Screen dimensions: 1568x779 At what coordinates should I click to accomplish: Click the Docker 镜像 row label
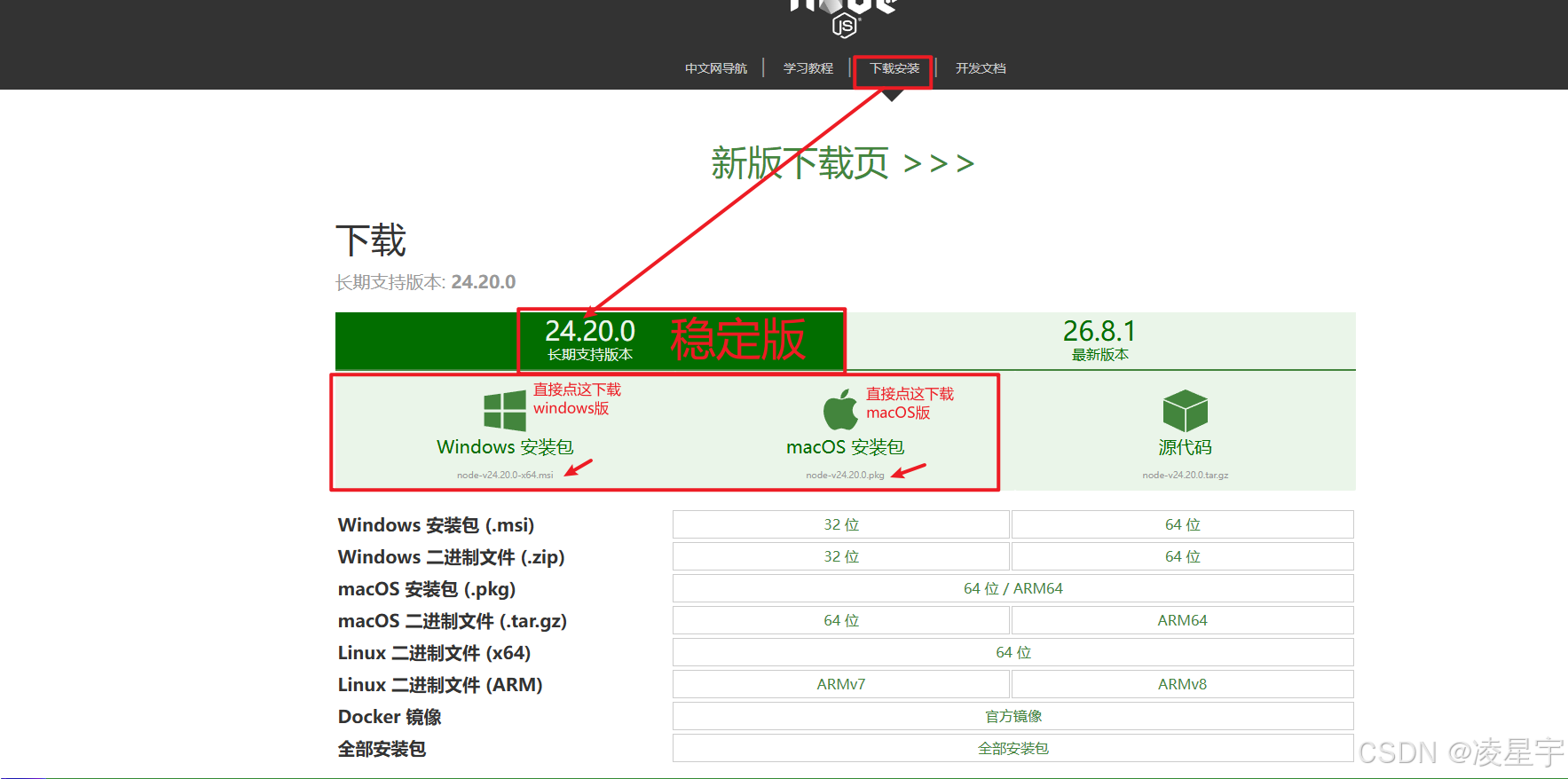click(x=390, y=717)
